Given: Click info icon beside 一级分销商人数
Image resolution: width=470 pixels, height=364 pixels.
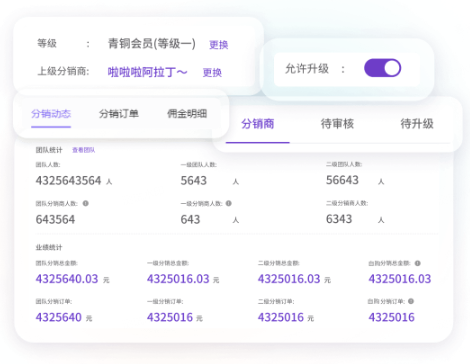Looking at the screenshot, I should coord(229,203).
